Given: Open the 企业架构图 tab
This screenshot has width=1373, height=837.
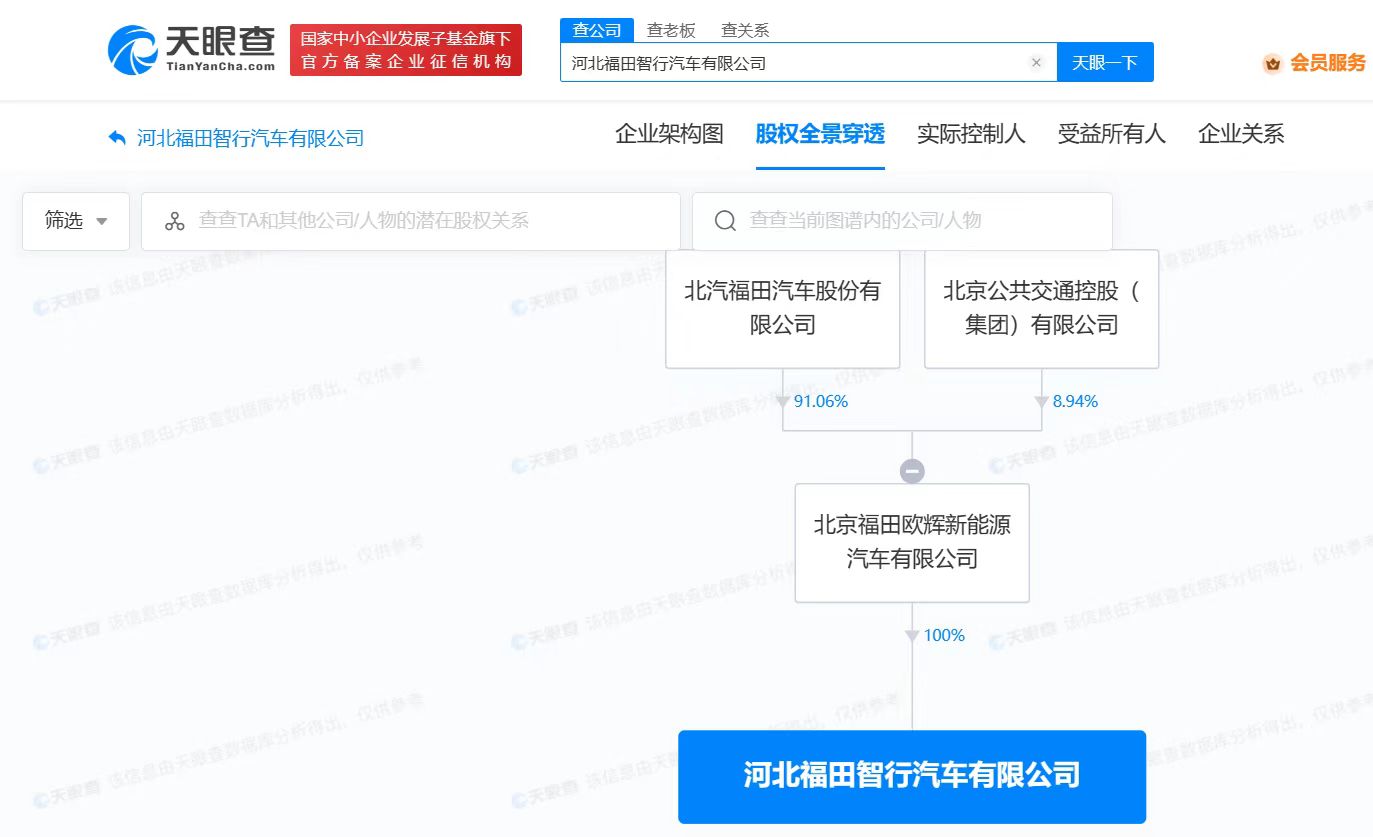Looking at the screenshot, I should point(669,134).
